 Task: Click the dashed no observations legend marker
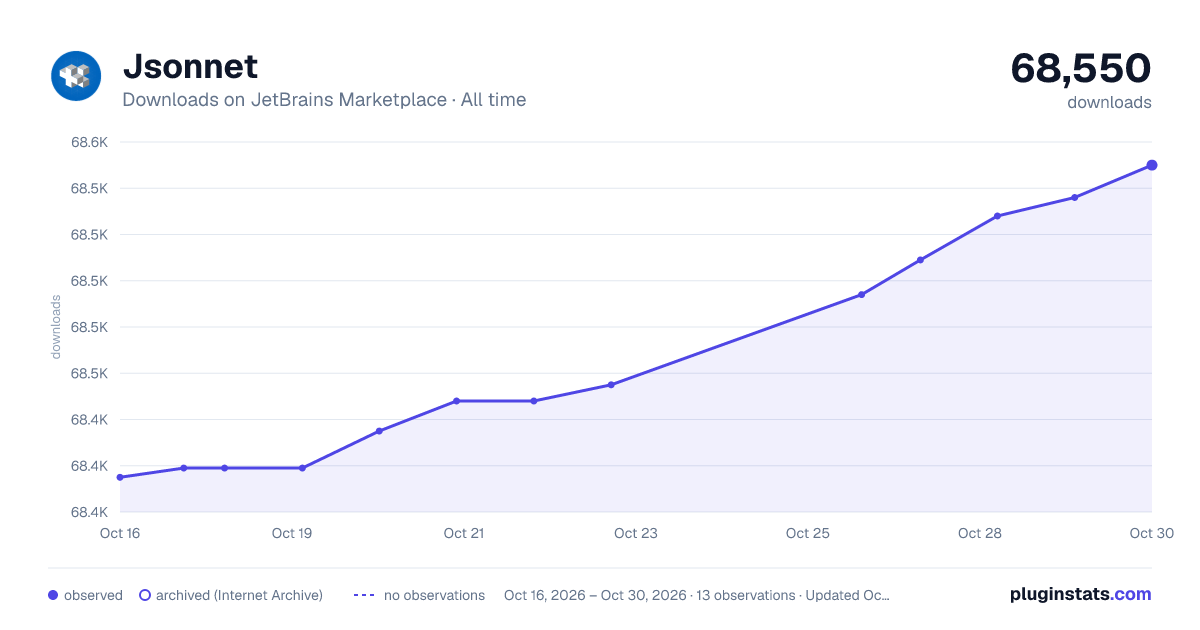364,595
